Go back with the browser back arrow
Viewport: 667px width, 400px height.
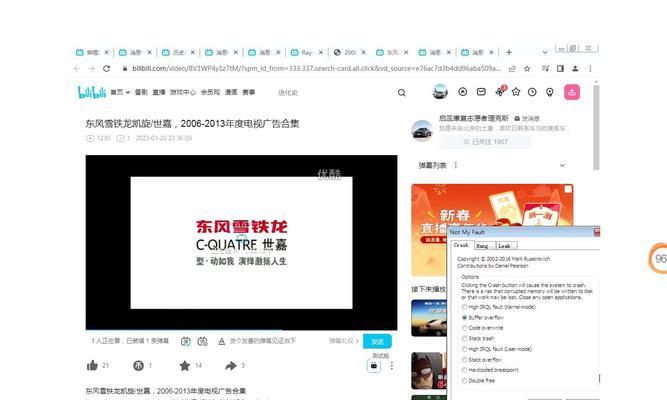[x=77, y=68]
